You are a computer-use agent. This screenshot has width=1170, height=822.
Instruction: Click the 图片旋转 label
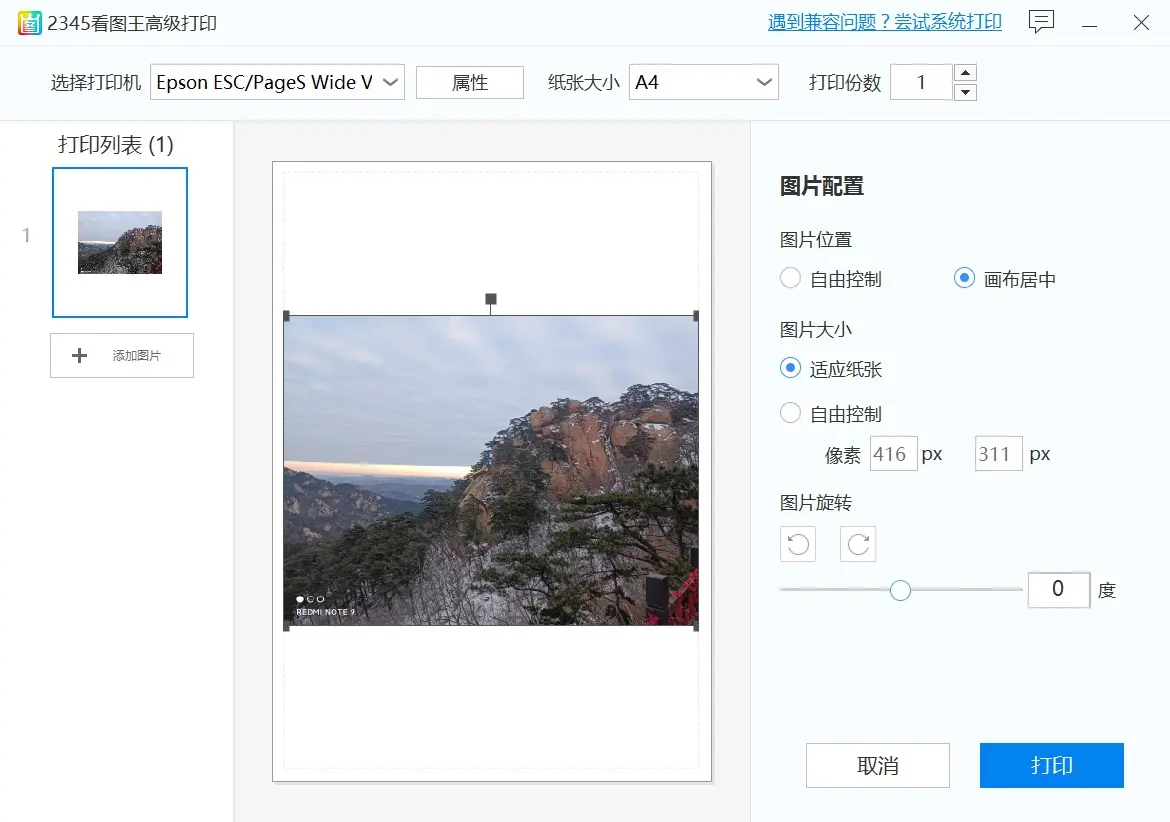pos(816,503)
